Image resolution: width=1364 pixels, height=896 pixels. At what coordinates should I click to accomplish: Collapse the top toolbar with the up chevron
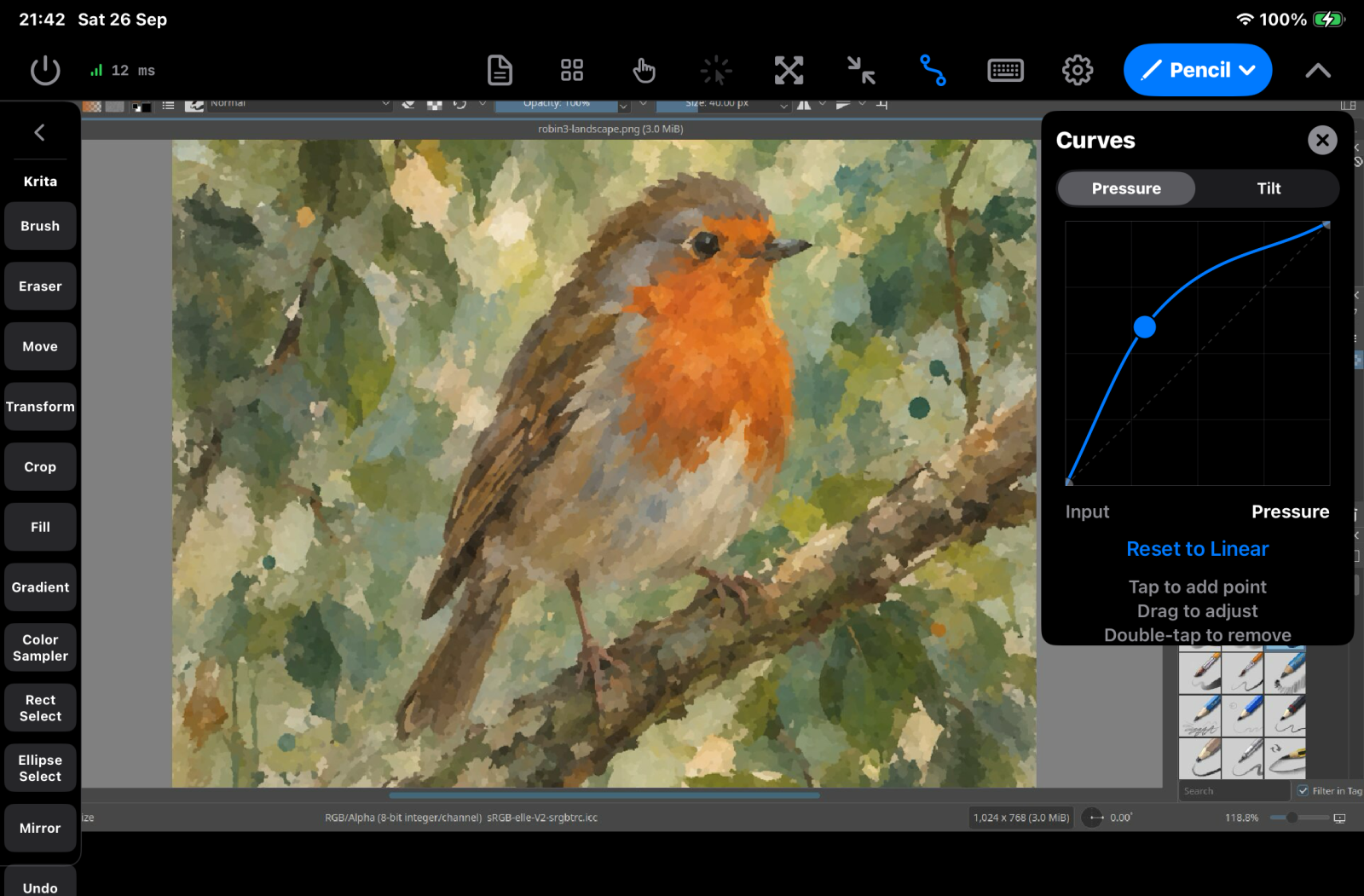point(1318,71)
